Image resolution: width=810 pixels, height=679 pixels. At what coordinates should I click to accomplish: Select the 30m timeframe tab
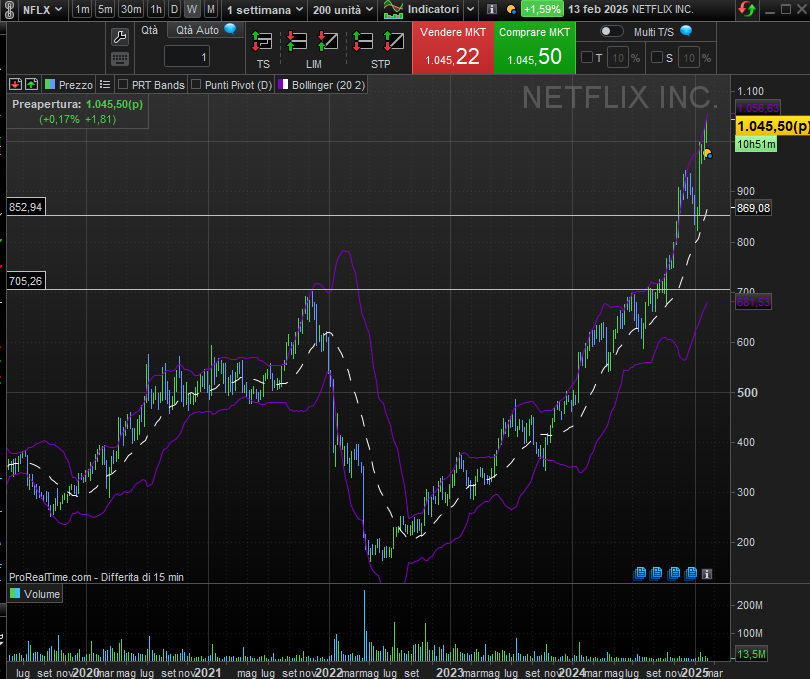click(x=131, y=9)
